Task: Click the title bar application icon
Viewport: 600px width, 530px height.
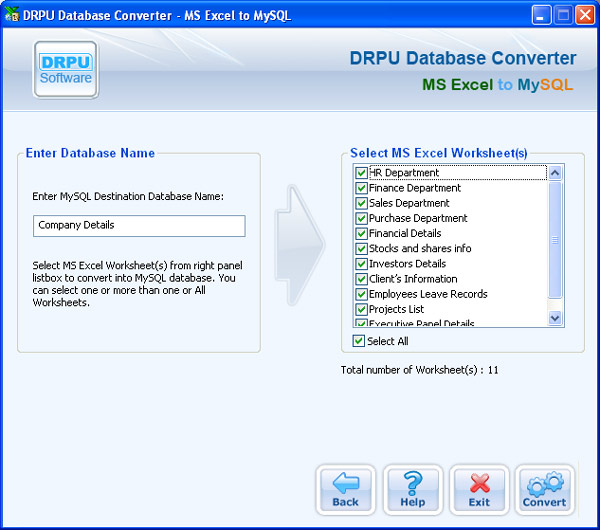Action: tap(11, 15)
